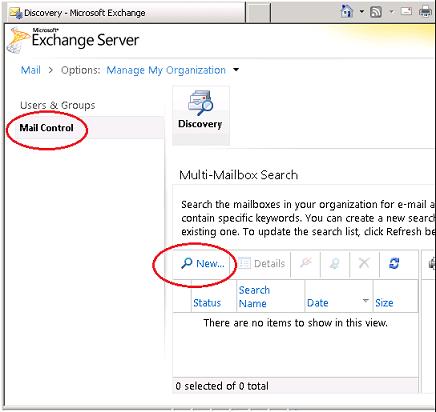Viewport: 436px width, 412px height.
Task: Click the Exchange Server logo
Action: point(73,40)
